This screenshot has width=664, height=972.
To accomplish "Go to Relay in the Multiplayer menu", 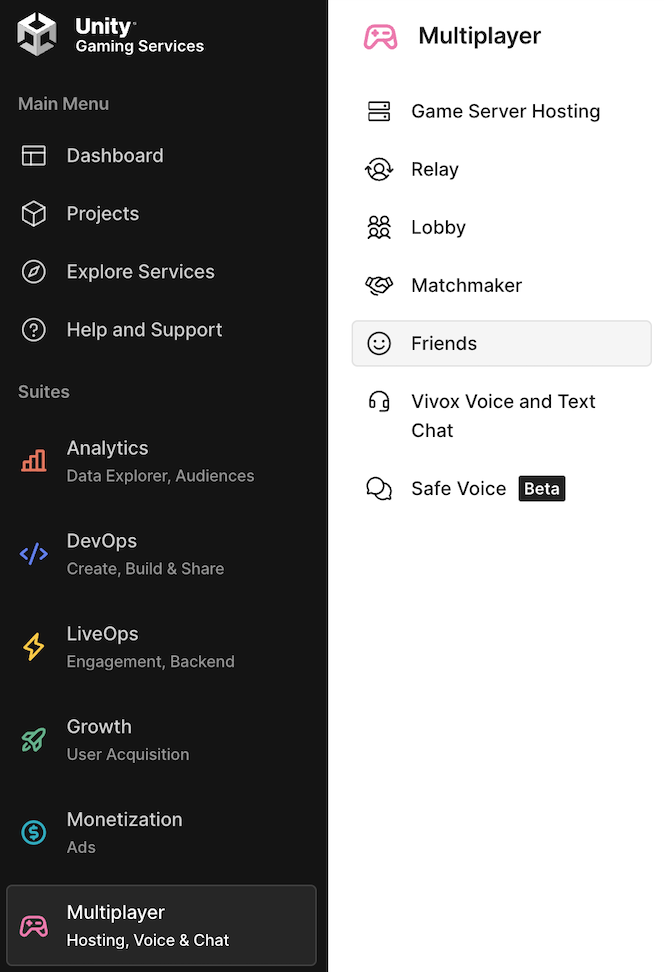I will click(x=435, y=170).
